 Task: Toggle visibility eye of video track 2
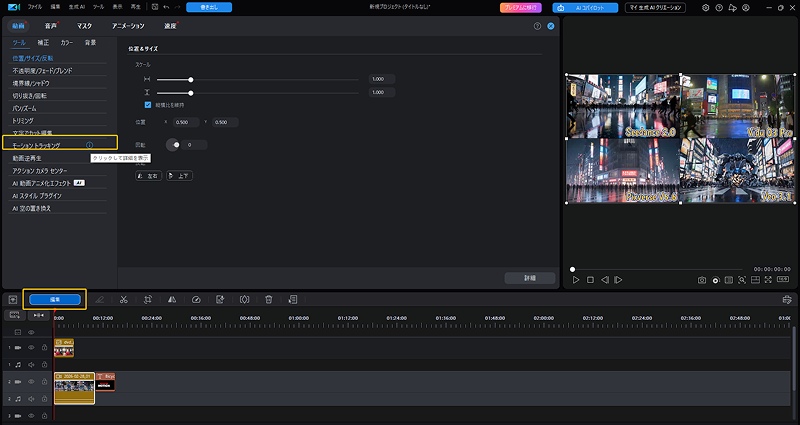point(31,382)
